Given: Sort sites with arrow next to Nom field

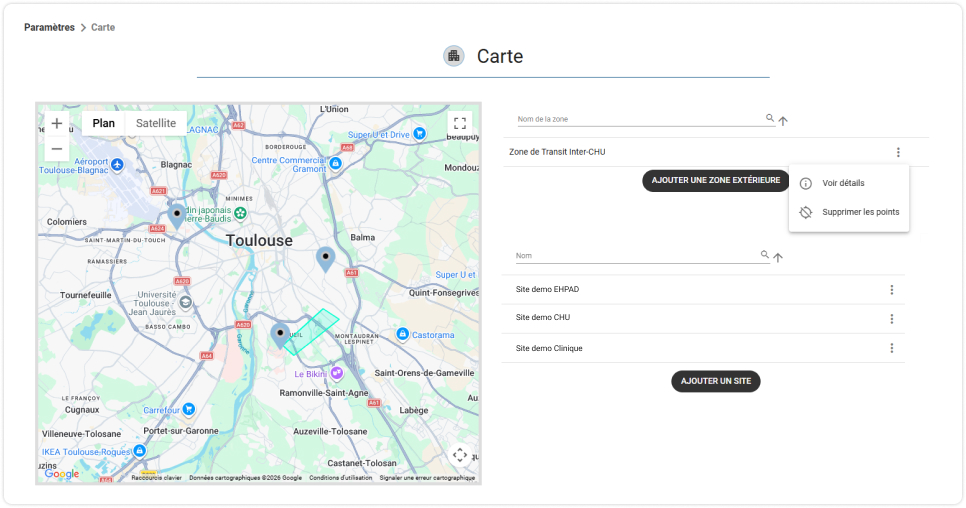Looking at the screenshot, I should 778,257.
